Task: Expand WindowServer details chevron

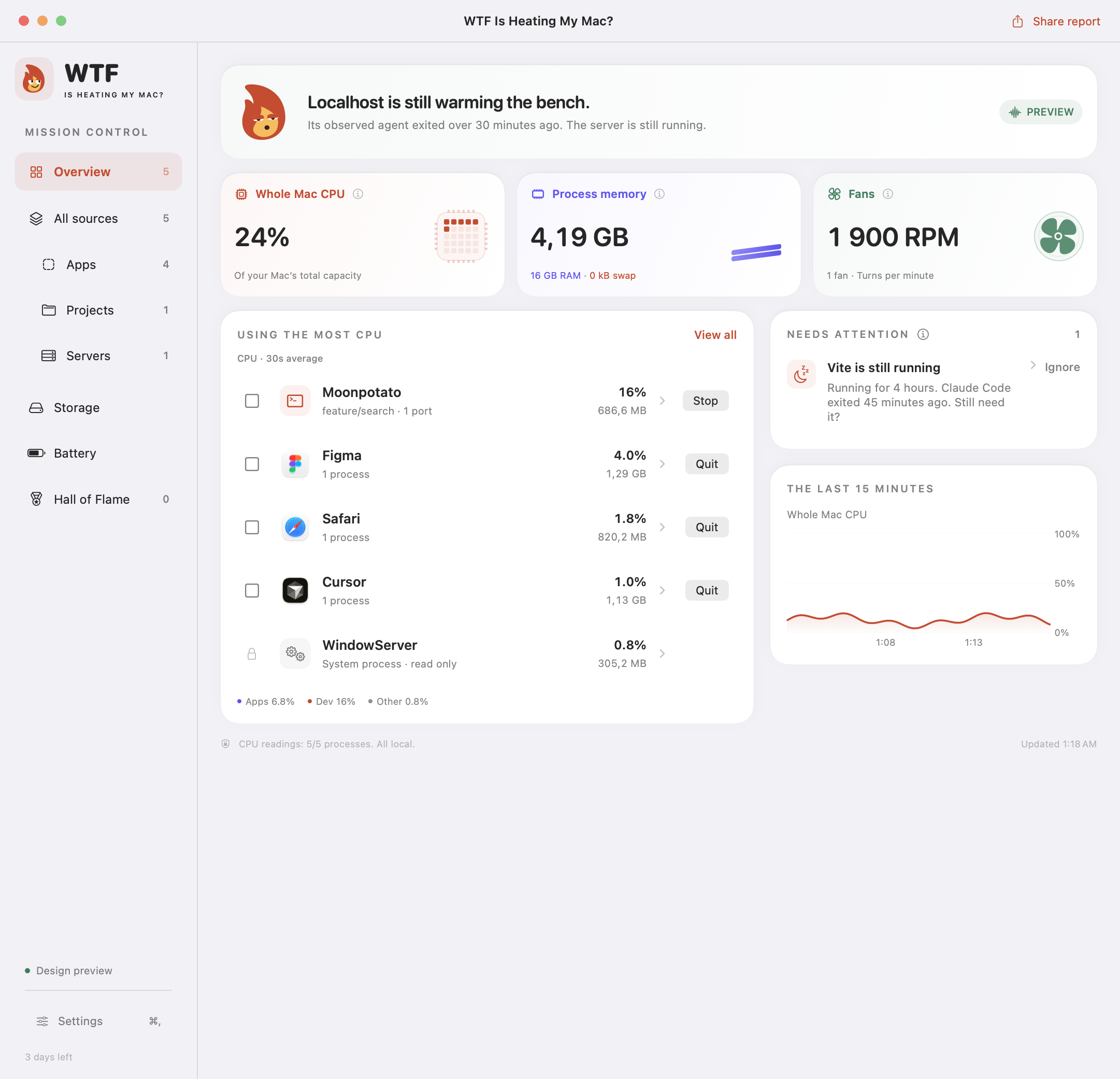Action: [x=662, y=653]
